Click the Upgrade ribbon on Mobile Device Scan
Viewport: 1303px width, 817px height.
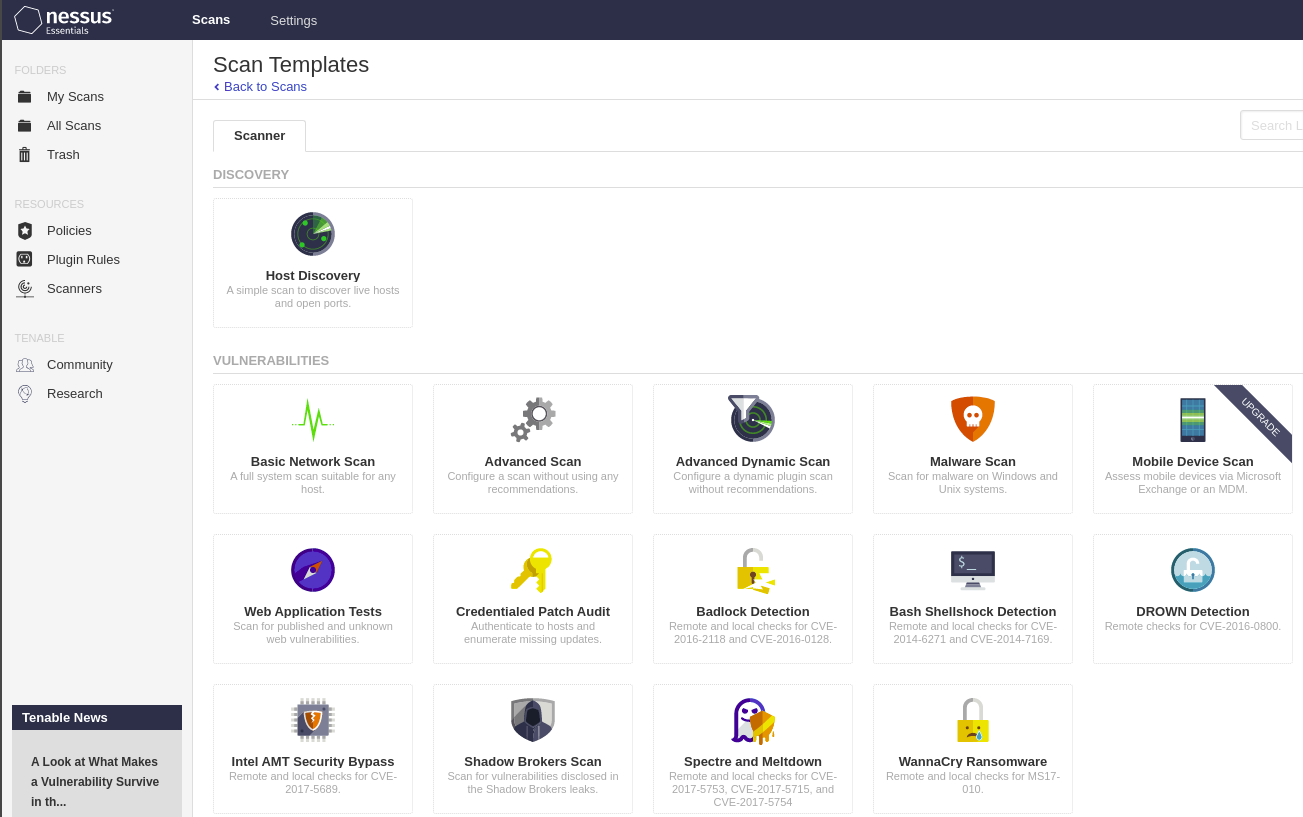click(x=1261, y=416)
